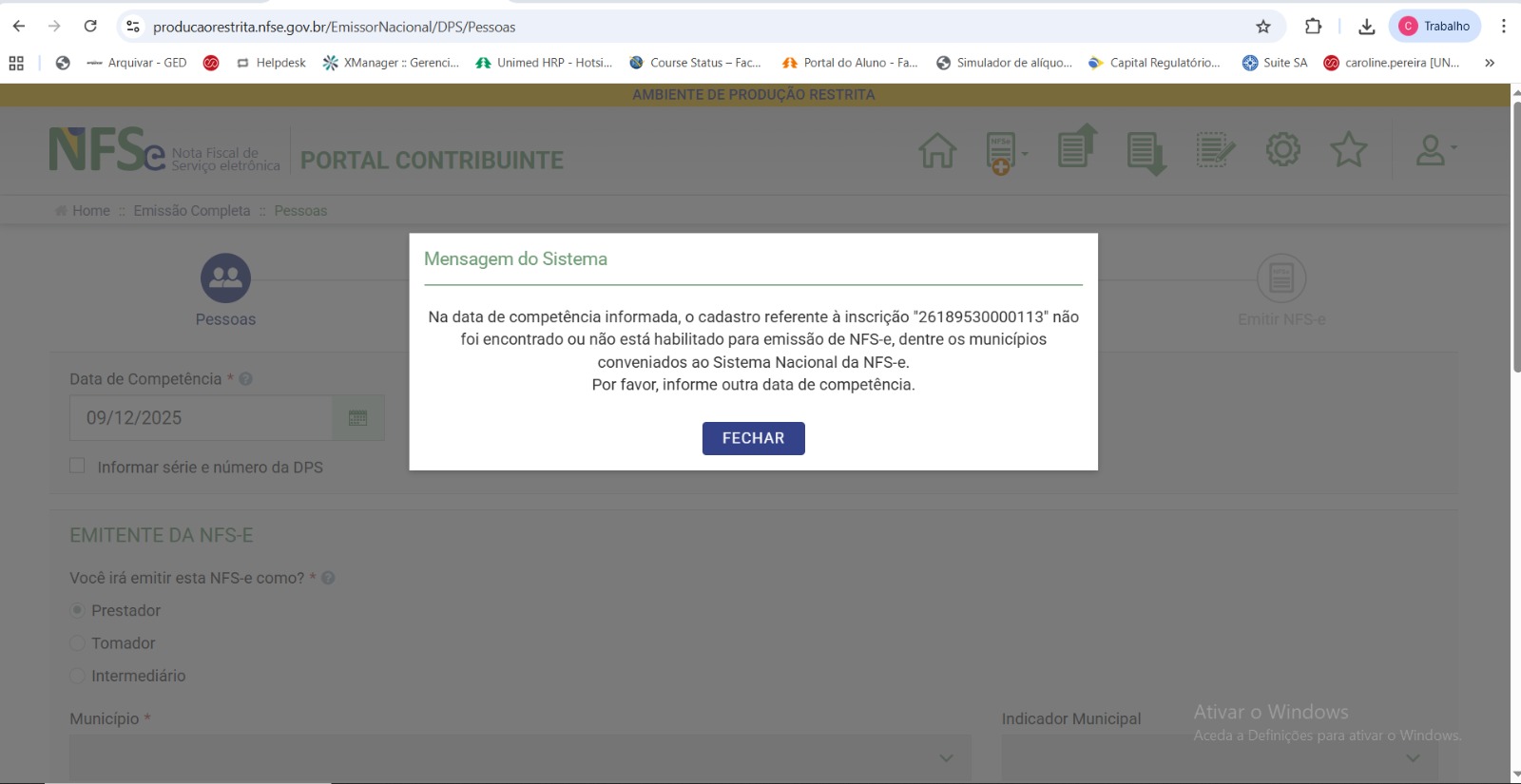
Task: Choose the Intermediário radio option
Action: [78, 676]
